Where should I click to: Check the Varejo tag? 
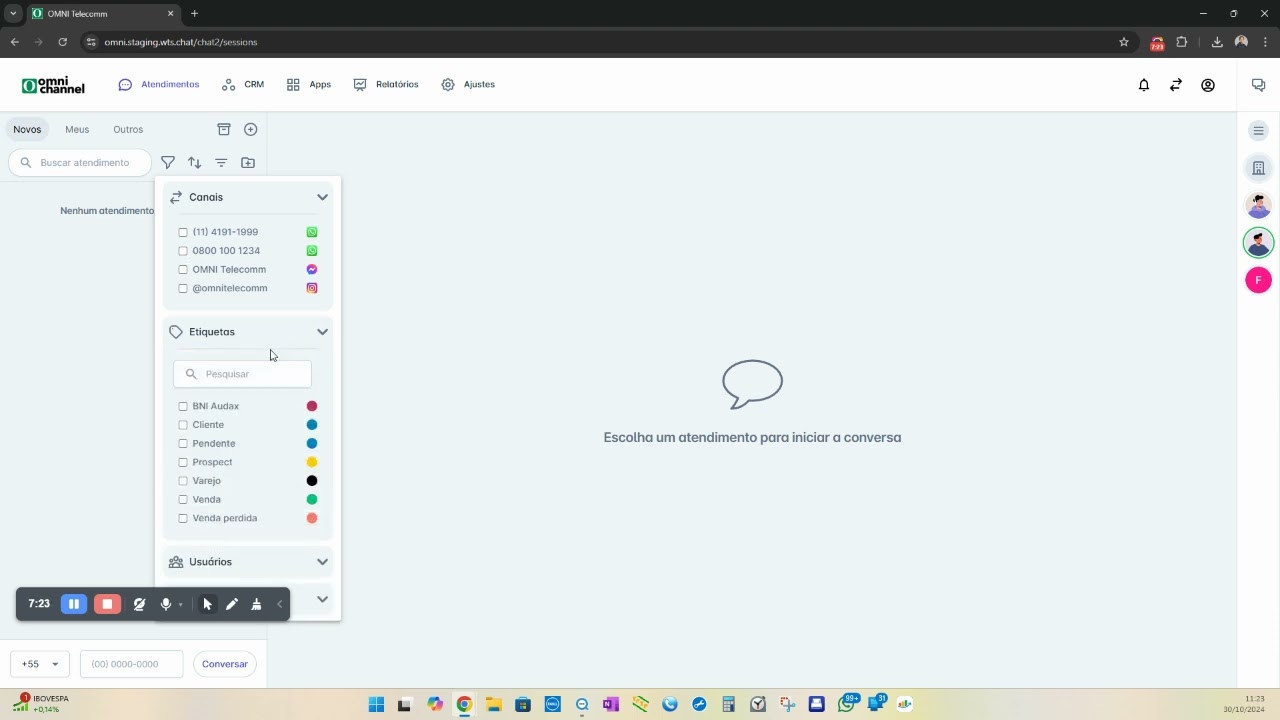[183, 481]
